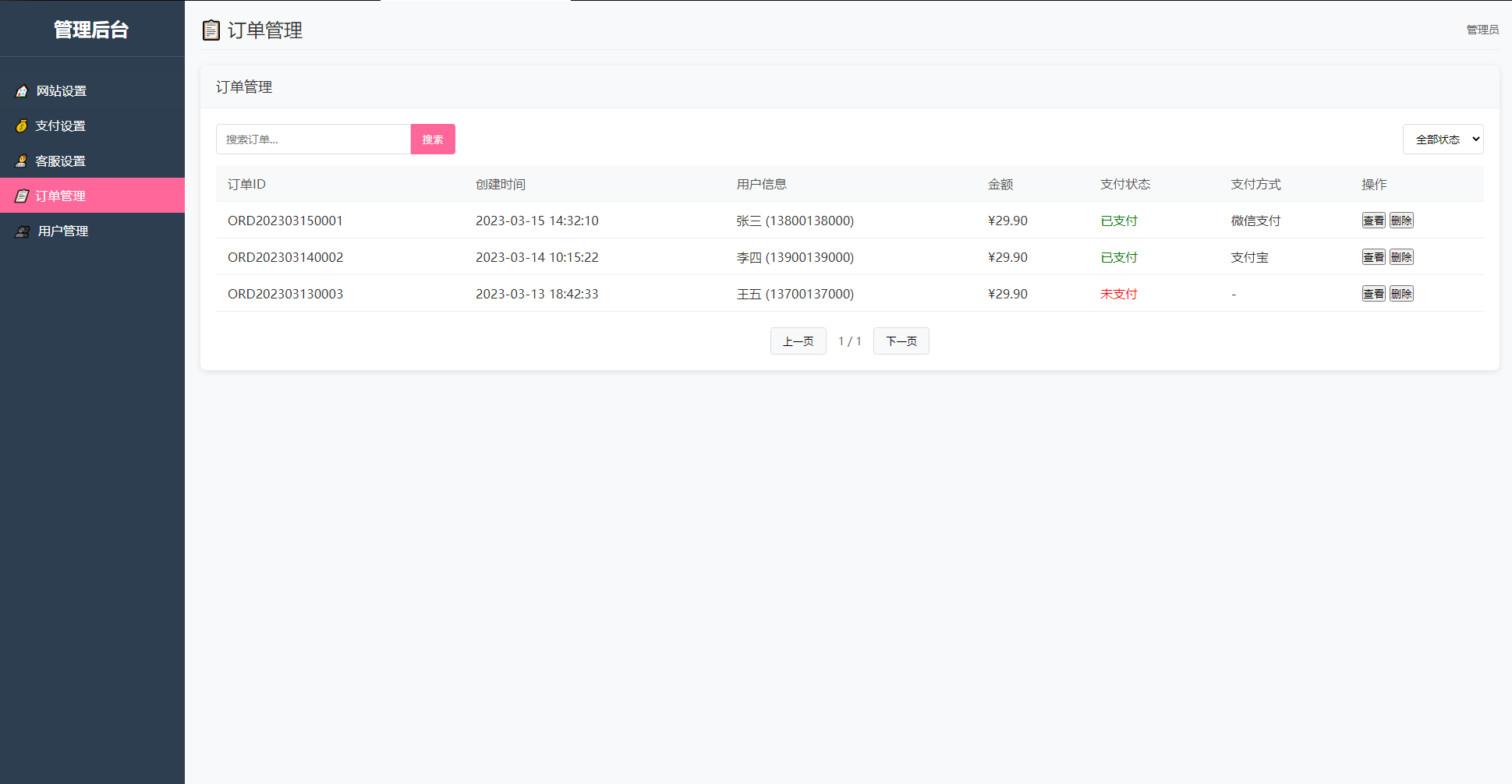Click the order management book icon
The width and height of the screenshot is (1512, 784).
click(x=21, y=196)
